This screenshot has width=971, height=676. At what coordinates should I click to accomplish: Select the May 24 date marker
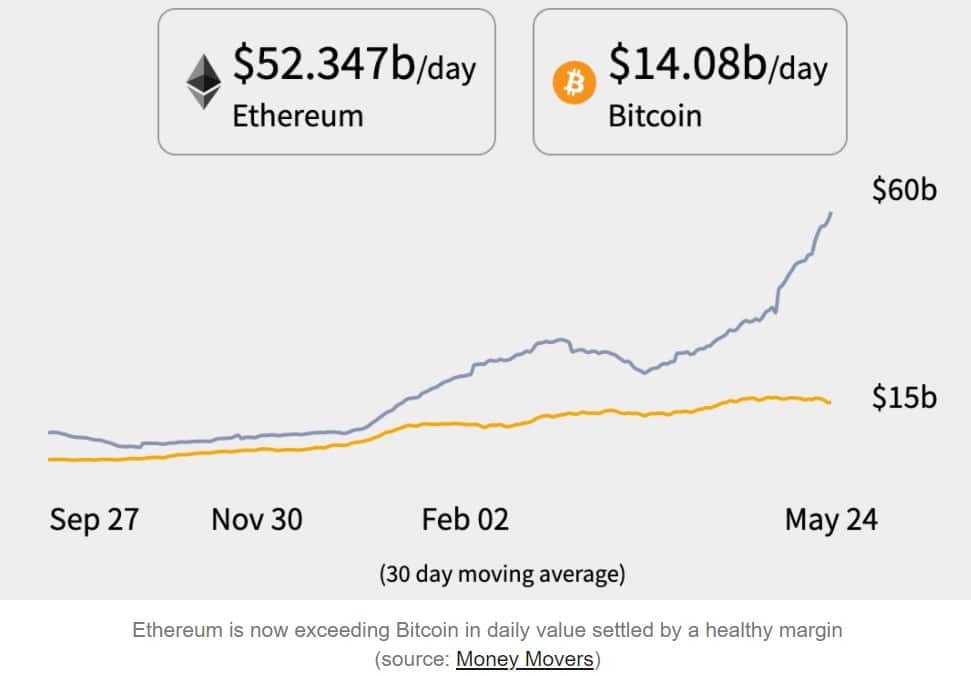point(831,520)
